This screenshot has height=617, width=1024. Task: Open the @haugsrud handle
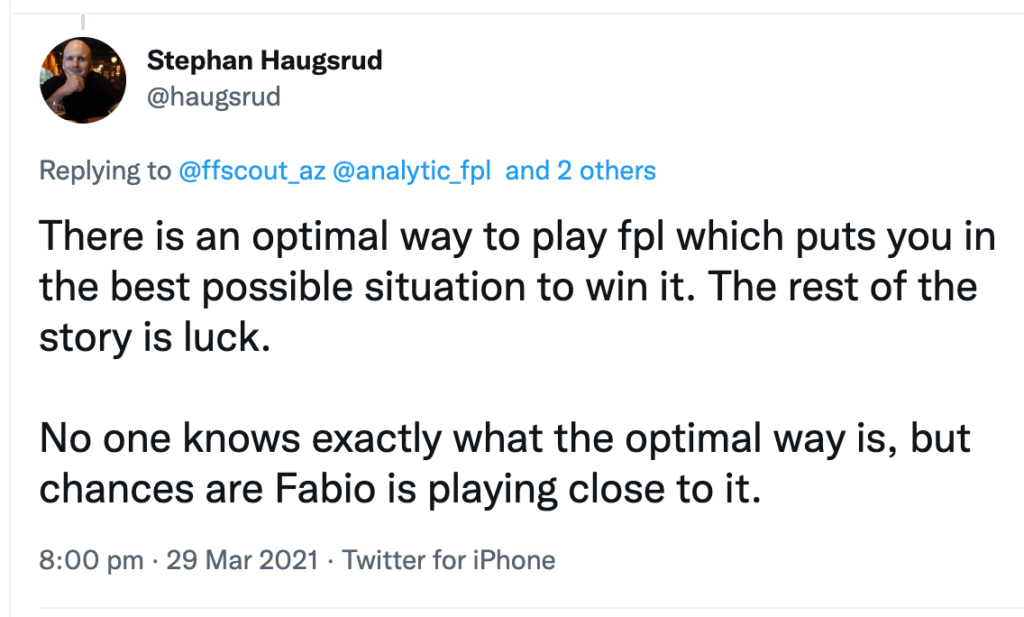[214, 97]
